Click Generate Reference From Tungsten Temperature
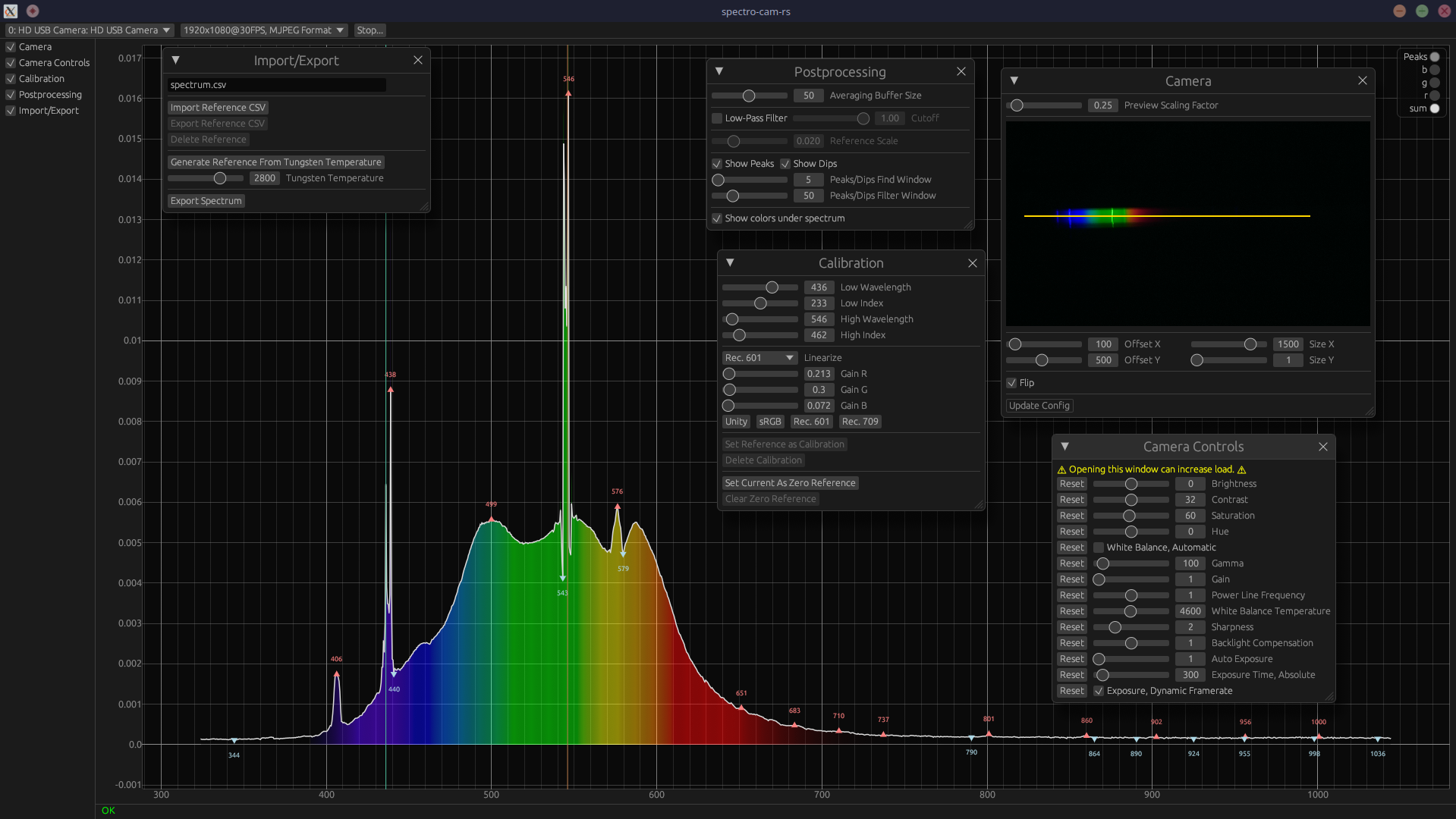Image resolution: width=1456 pixels, height=819 pixels. [276, 162]
